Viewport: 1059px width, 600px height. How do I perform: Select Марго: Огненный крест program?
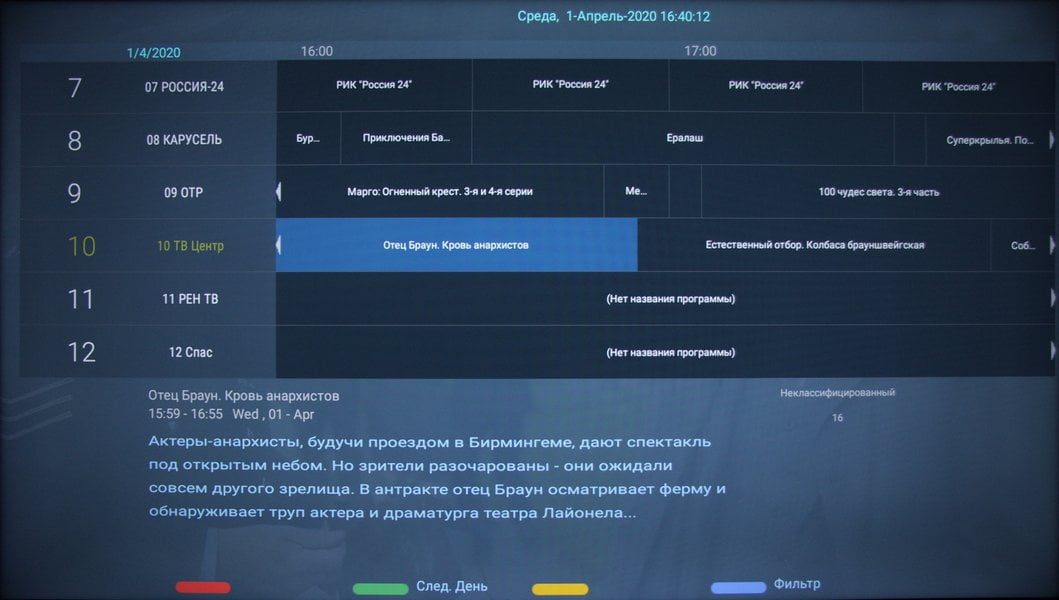(x=440, y=192)
